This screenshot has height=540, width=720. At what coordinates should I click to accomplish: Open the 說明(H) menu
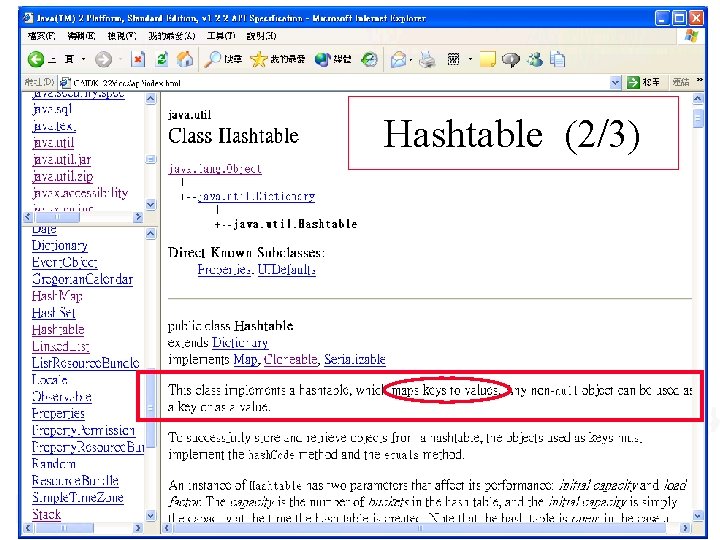click(x=261, y=35)
